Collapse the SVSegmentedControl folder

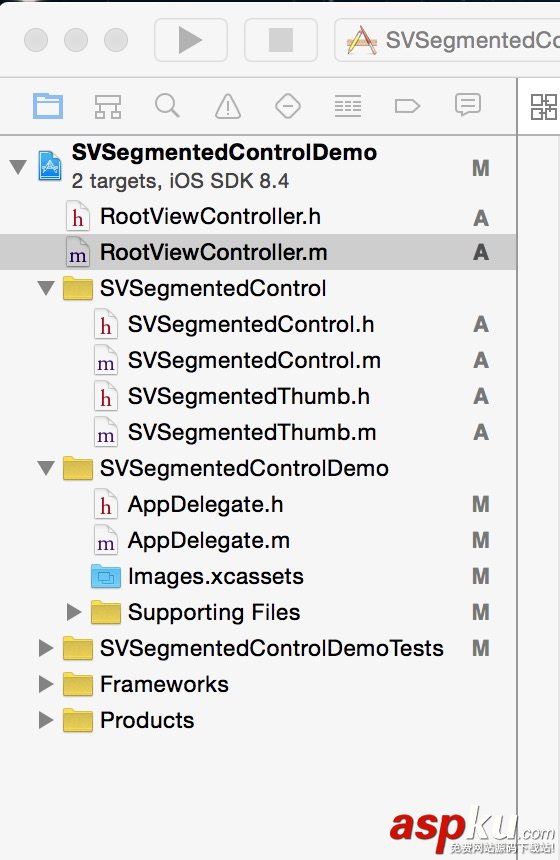click(46, 288)
